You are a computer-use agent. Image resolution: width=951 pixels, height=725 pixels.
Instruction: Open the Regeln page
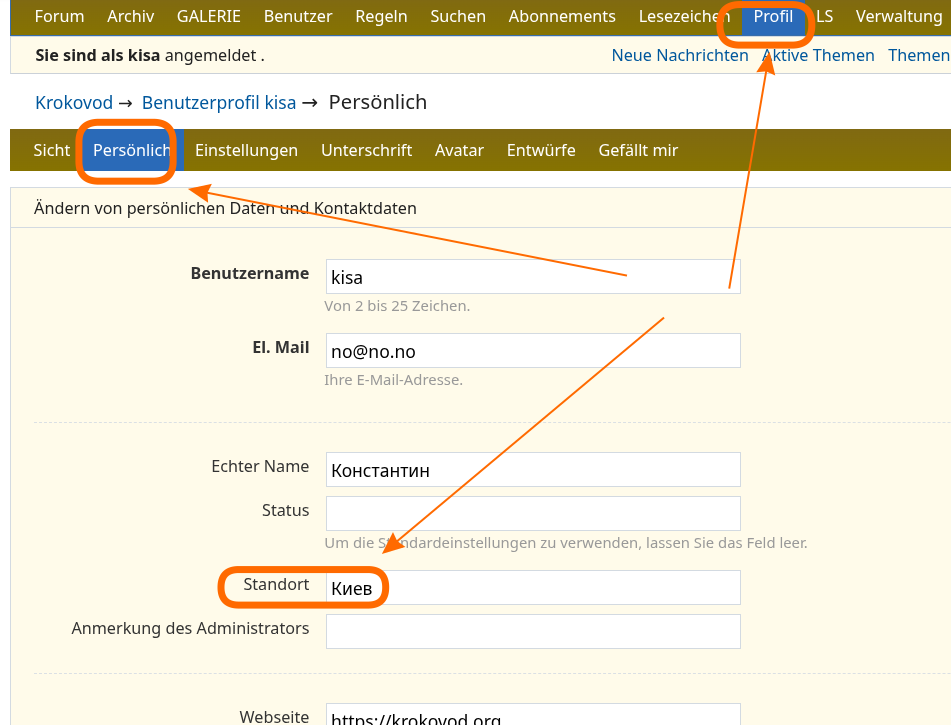(x=381, y=17)
